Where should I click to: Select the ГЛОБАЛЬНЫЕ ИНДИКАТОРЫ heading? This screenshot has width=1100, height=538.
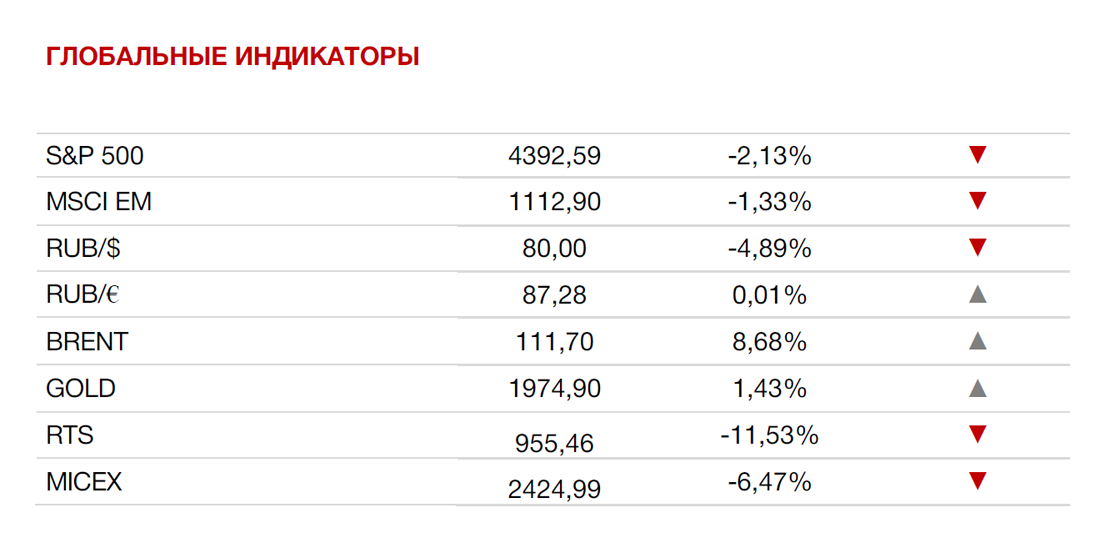coord(232,57)
